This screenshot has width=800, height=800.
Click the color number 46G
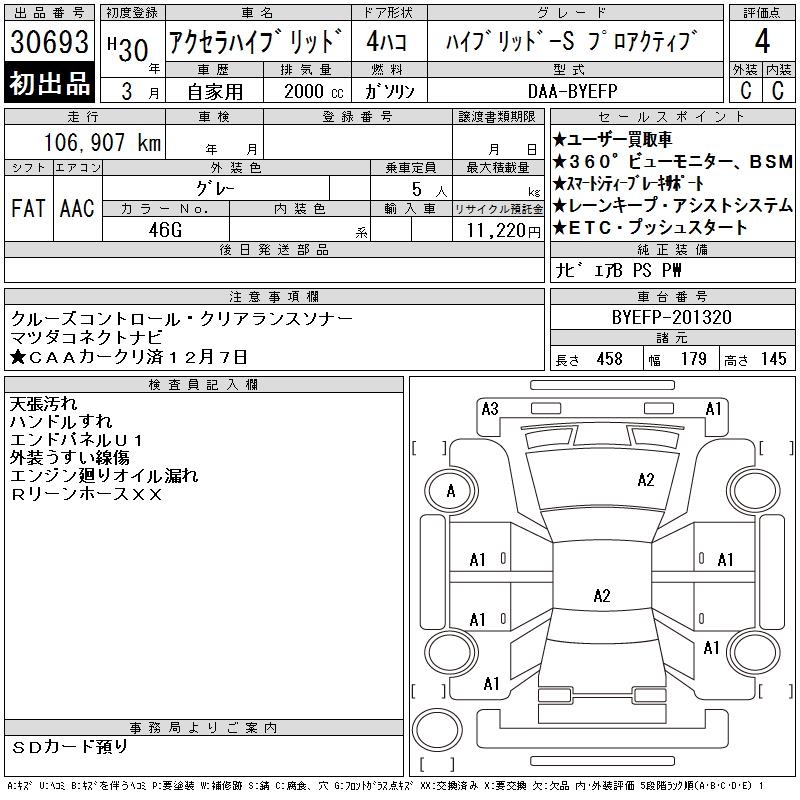(165, 230)
